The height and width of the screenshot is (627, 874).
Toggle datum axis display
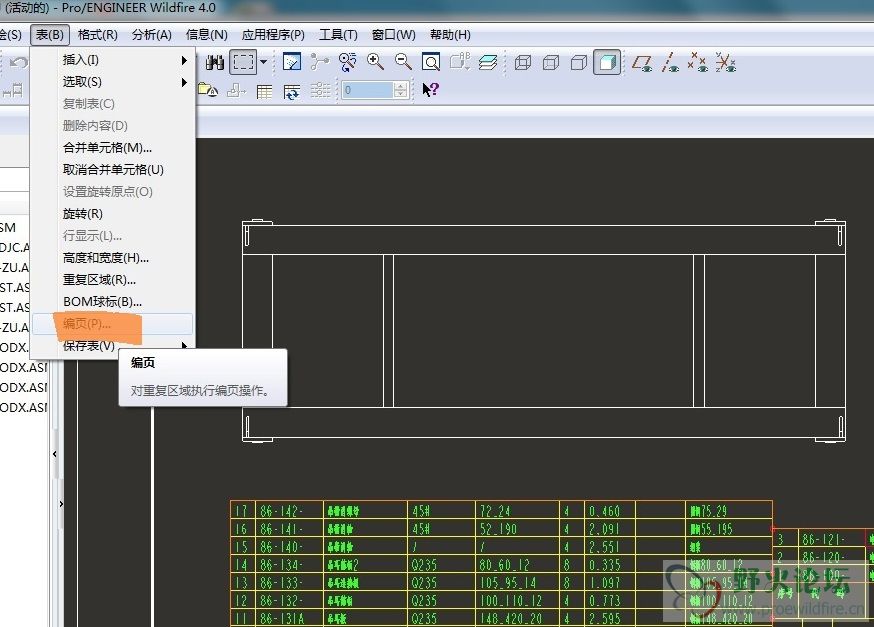pos(670,62)
